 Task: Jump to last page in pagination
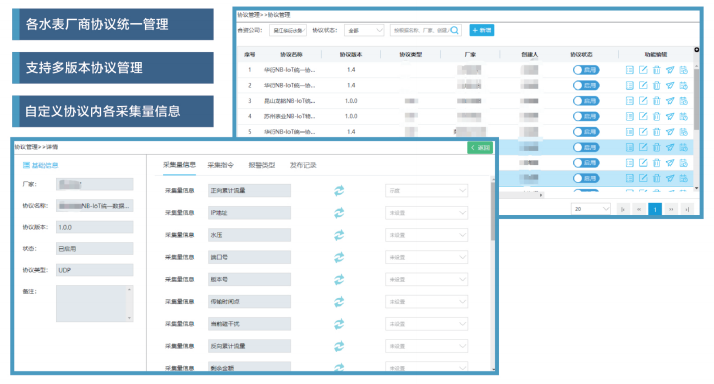pyautogui.click(x=687, y=209)
